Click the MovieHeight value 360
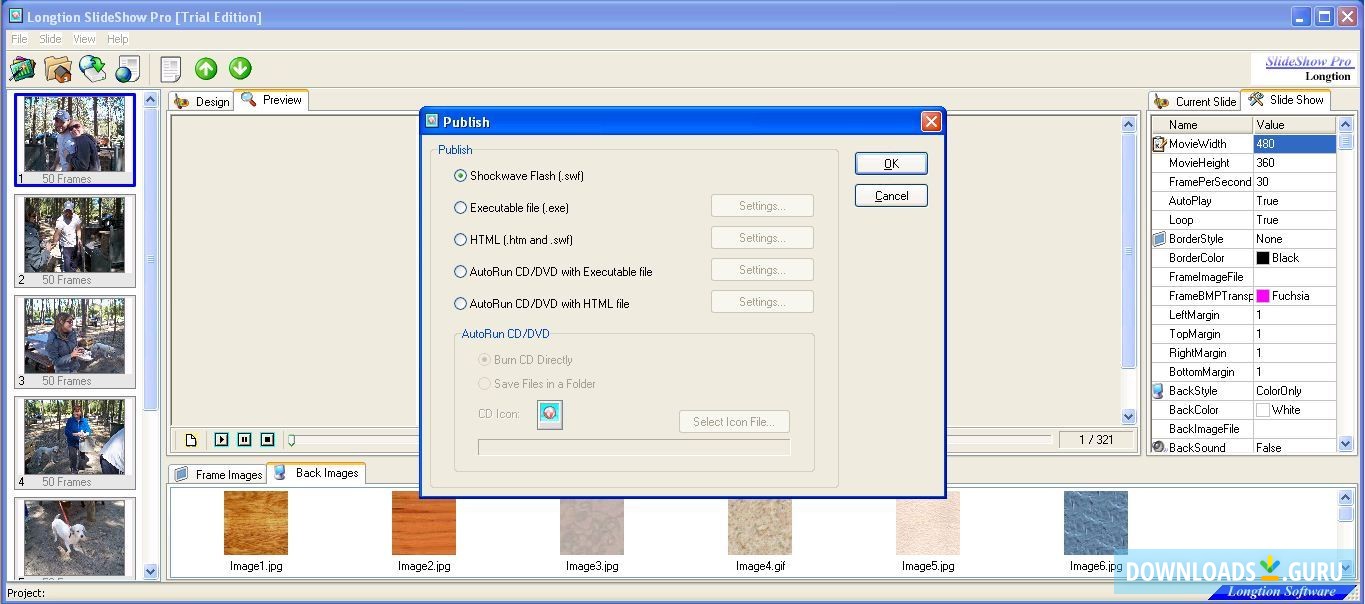Screen dimensions: 1365x604 pyautogui.click(x=1294, y=163)
